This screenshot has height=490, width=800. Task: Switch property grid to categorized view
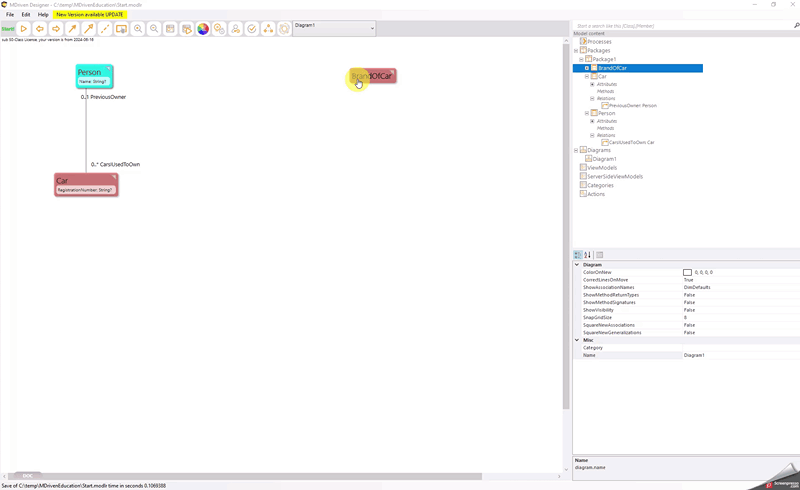coord(578,255)
